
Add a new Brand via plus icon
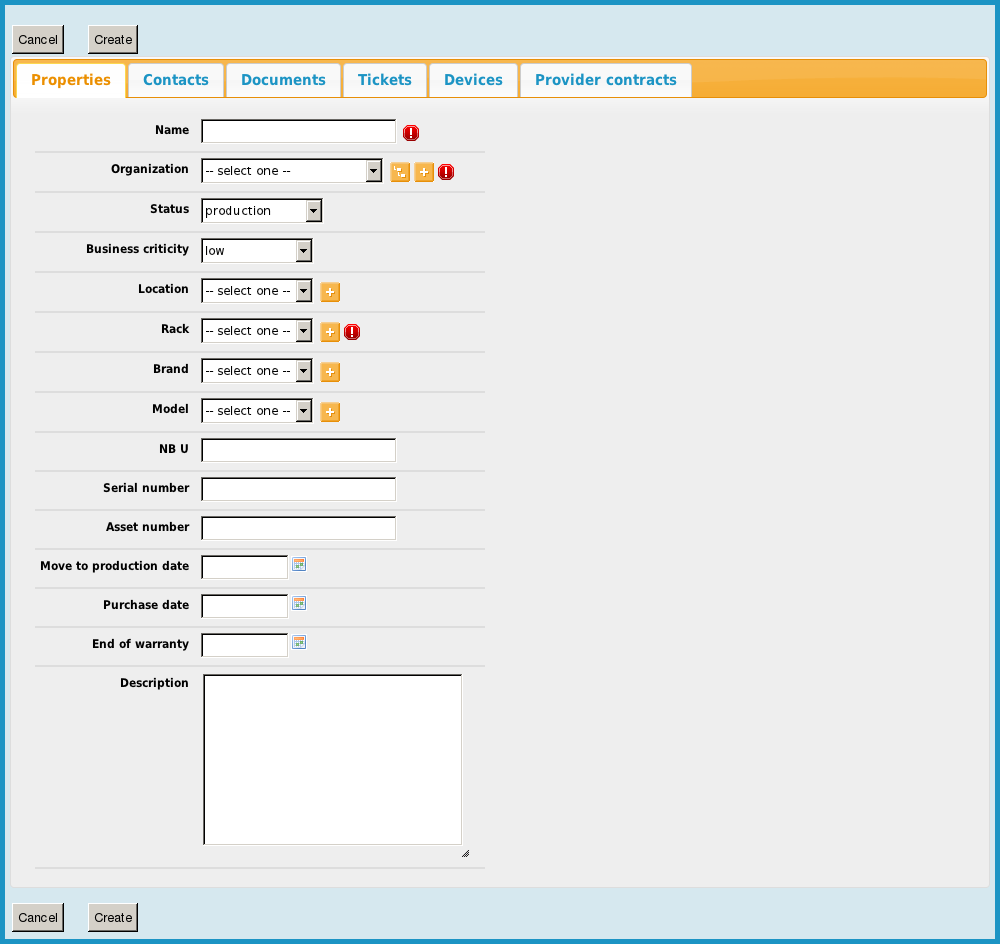click(x=330, y=372)
